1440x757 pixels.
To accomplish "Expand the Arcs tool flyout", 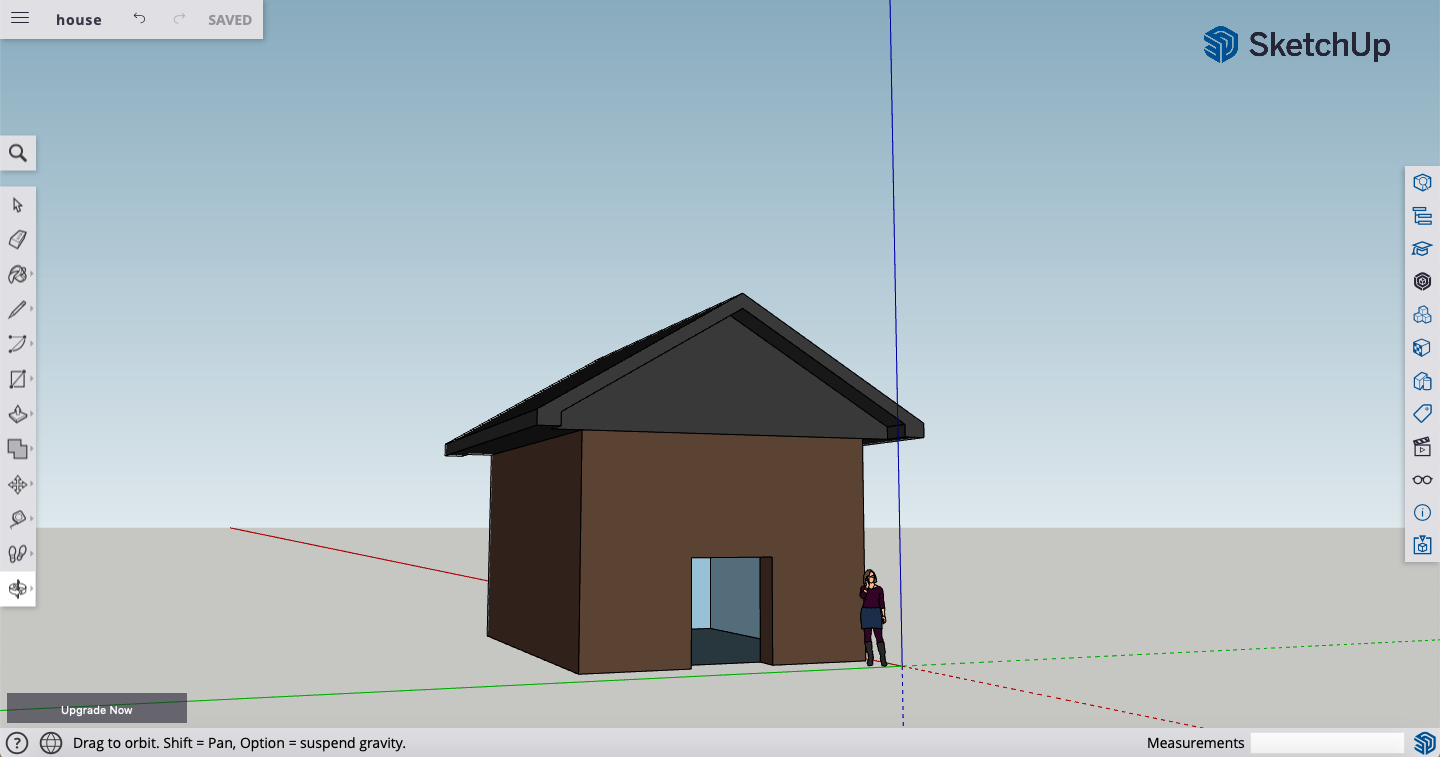I will pyautogui.click(x=30, y=344).
